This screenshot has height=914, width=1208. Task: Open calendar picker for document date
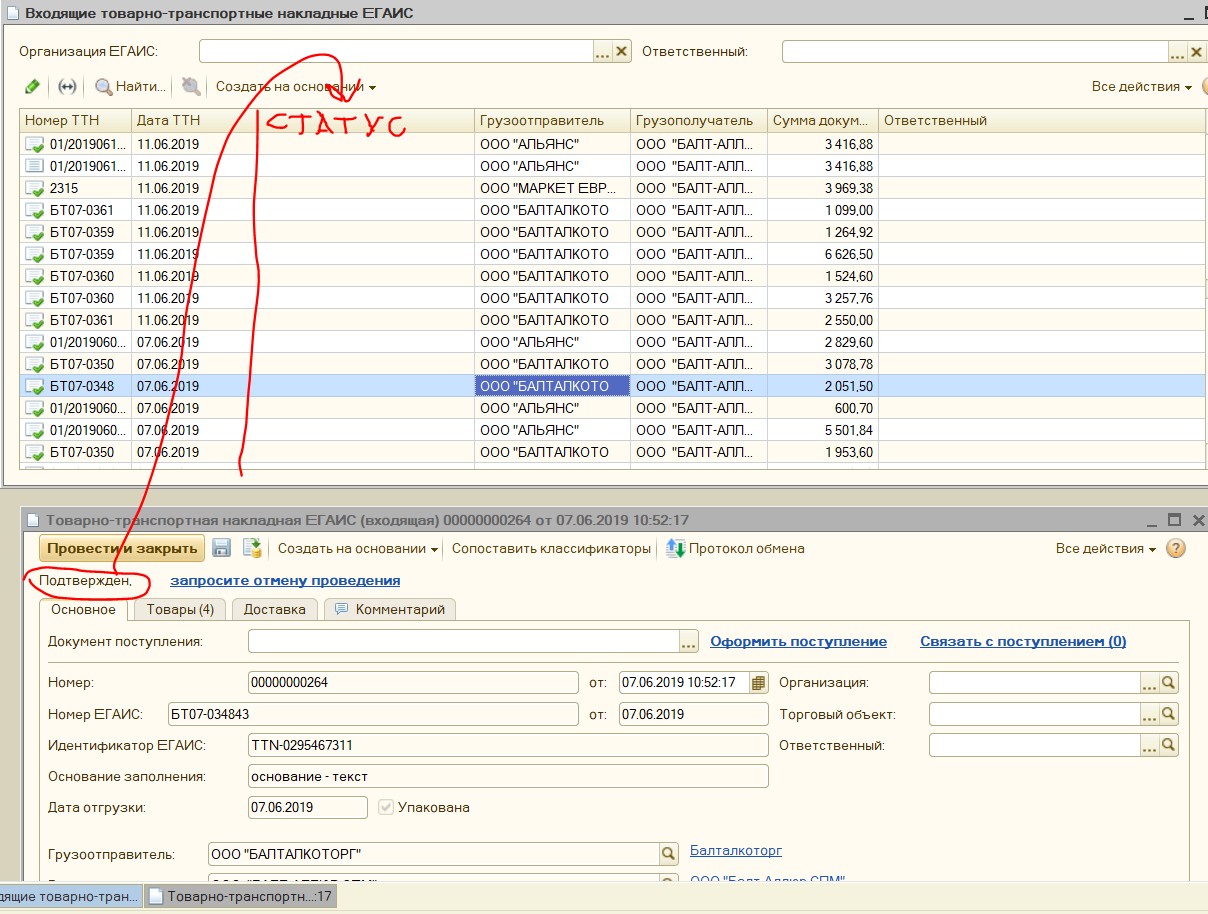[758, 683]
